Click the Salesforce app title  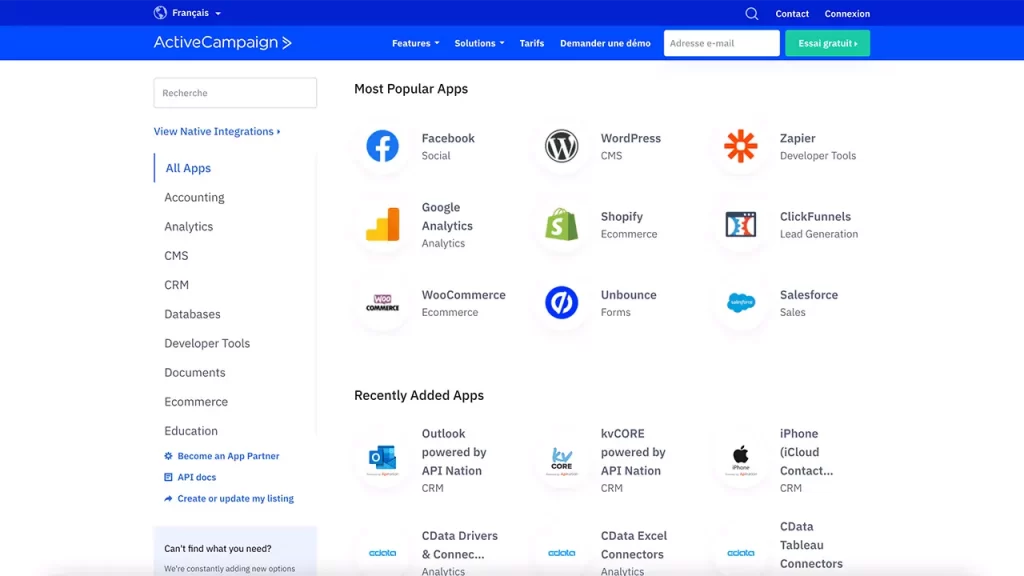808,295
